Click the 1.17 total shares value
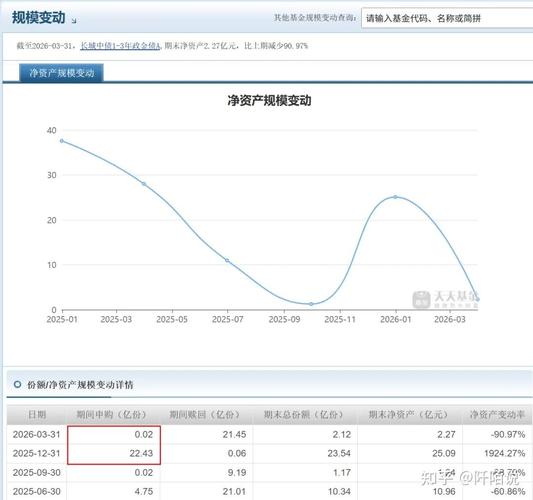 [342, 472]
